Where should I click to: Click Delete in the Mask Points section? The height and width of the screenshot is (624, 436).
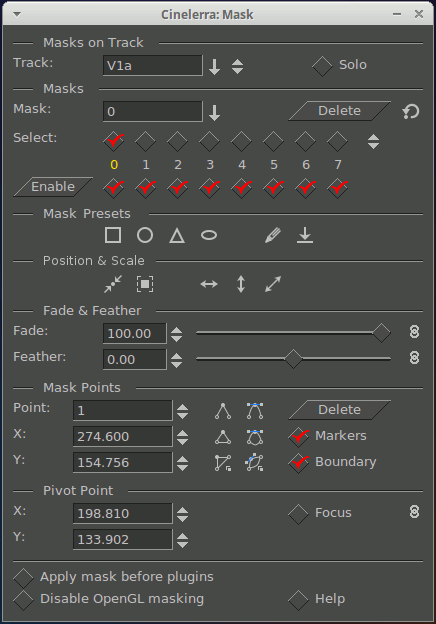(339, 410)
